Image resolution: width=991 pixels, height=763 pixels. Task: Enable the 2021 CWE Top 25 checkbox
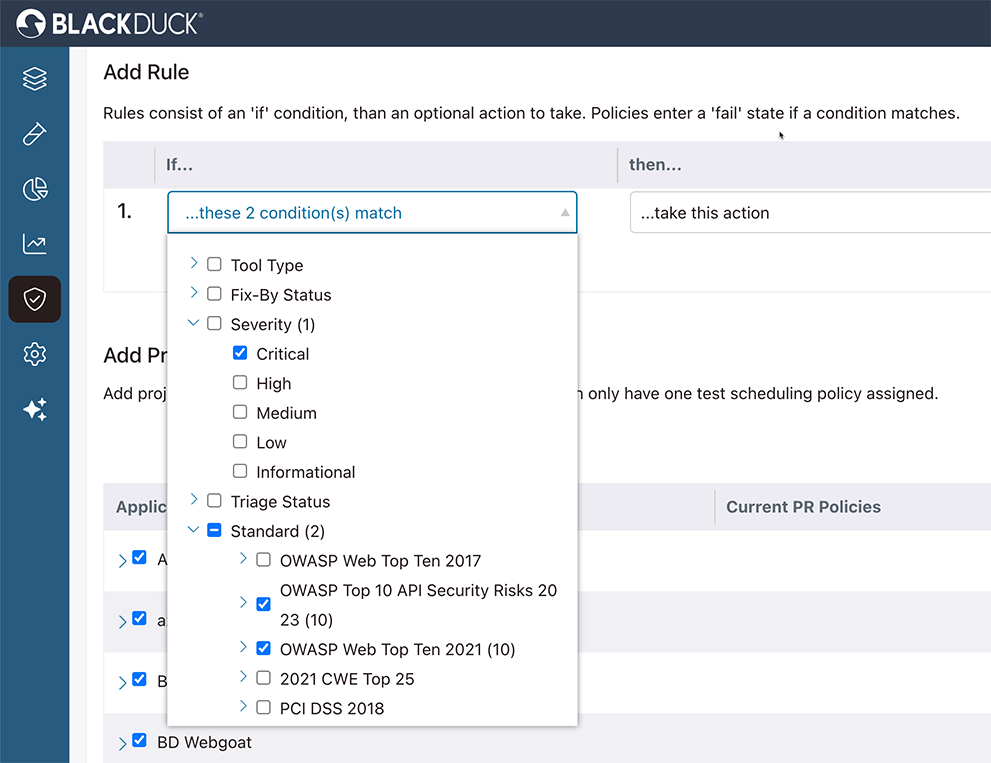pos(263,678)
